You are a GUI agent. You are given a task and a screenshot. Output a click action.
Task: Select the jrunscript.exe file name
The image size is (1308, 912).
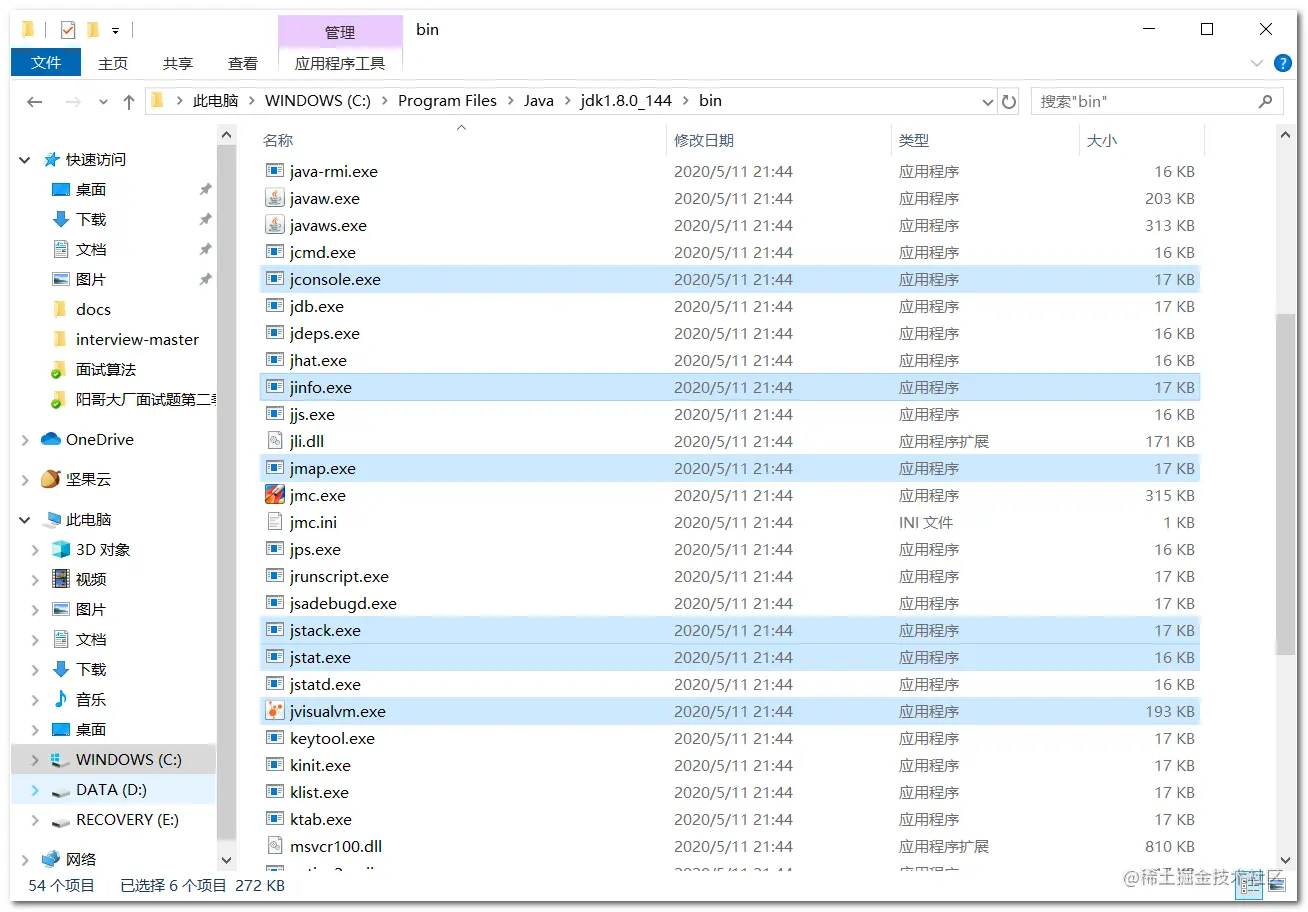[x=339, y=577]
